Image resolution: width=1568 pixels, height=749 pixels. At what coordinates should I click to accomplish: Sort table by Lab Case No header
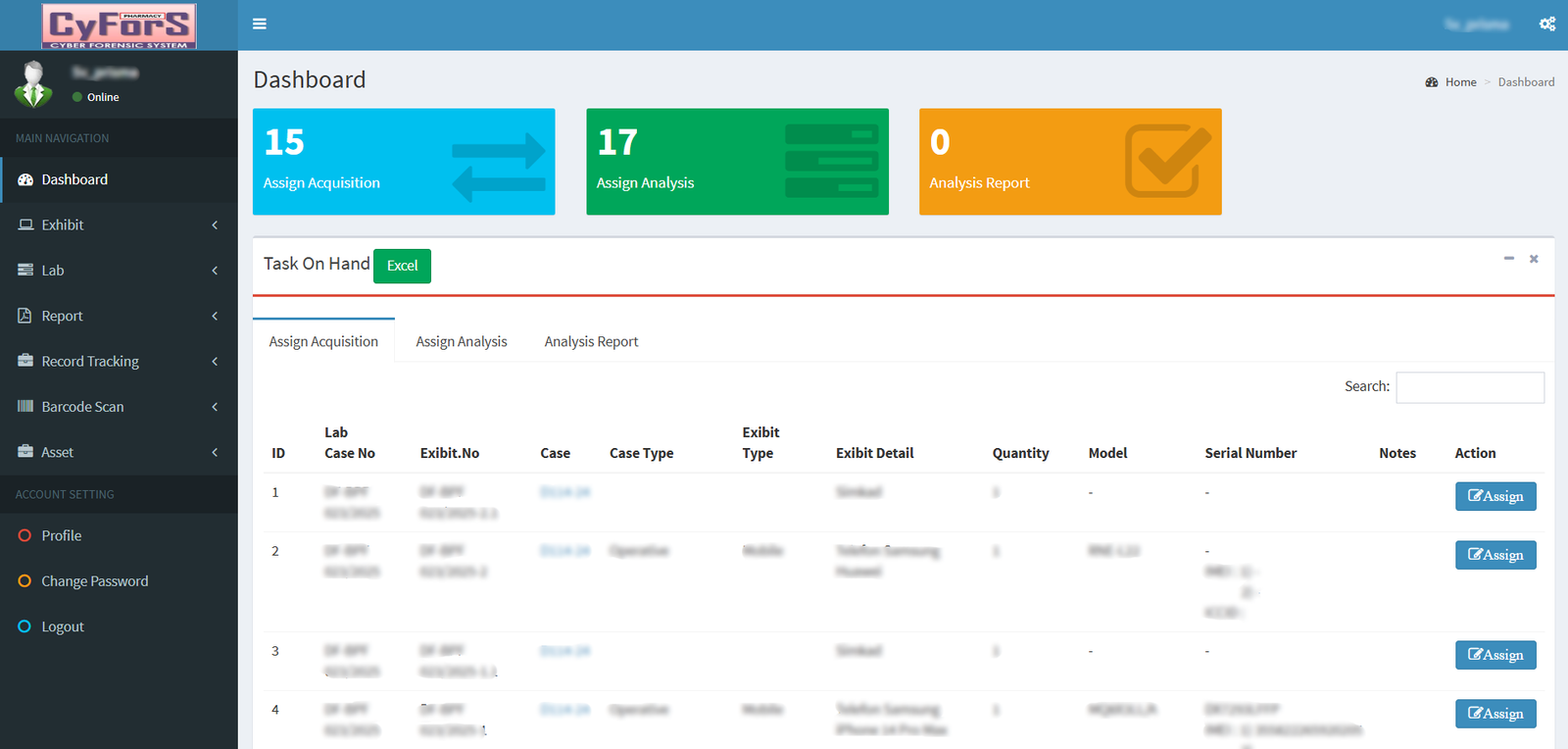click(350, 443)
